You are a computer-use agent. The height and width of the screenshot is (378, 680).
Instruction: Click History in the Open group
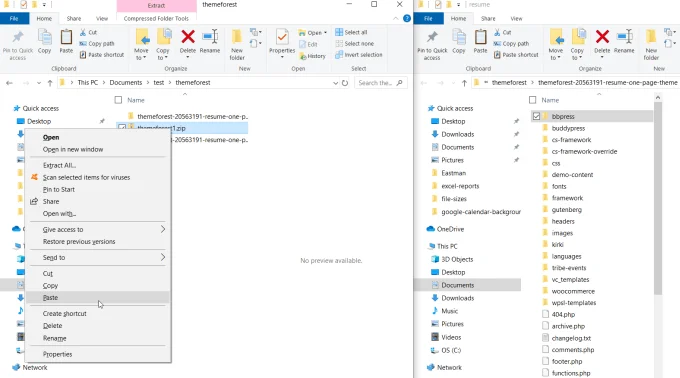312,56
